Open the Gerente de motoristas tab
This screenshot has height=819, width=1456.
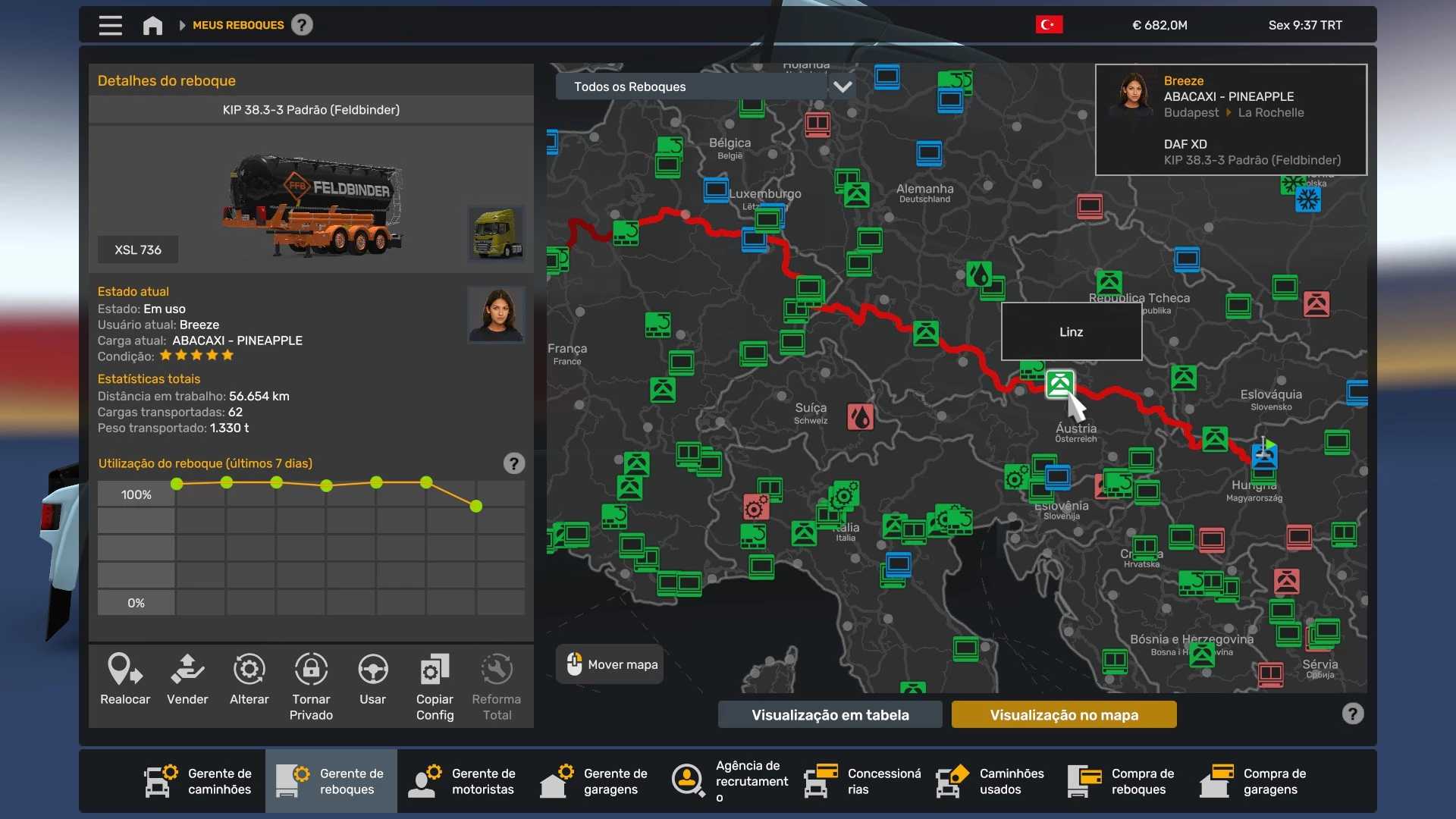[463, 781]
